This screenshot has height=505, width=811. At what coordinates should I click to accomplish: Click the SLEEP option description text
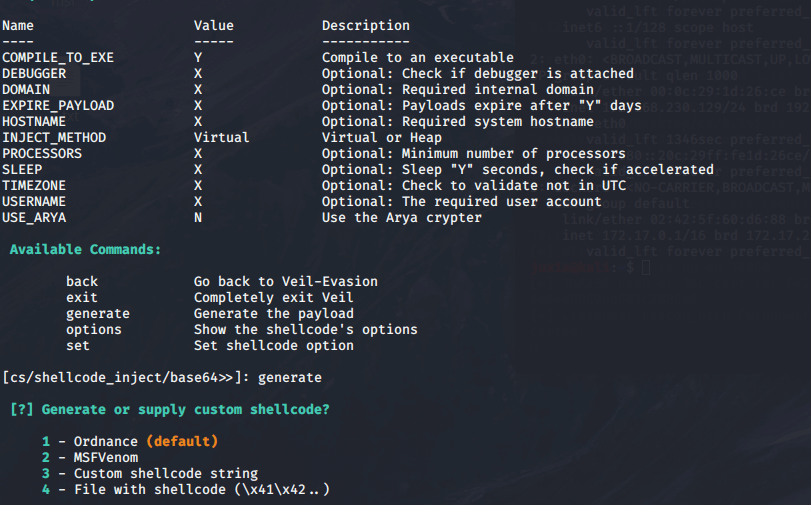click(518, 169)
